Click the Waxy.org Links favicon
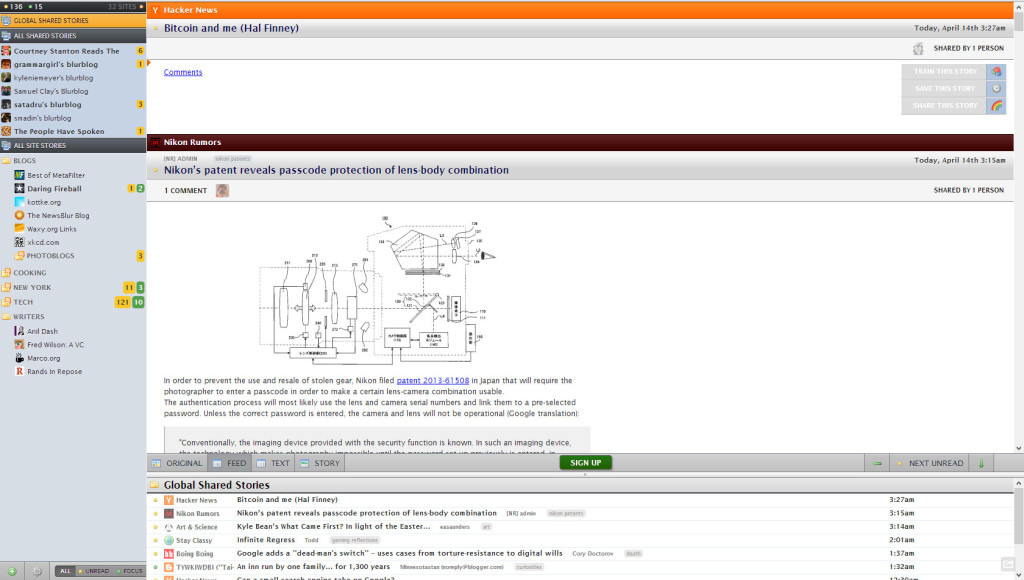Image resolution: width=1024 pixels, height=580 pixels. tap(19, 229)
